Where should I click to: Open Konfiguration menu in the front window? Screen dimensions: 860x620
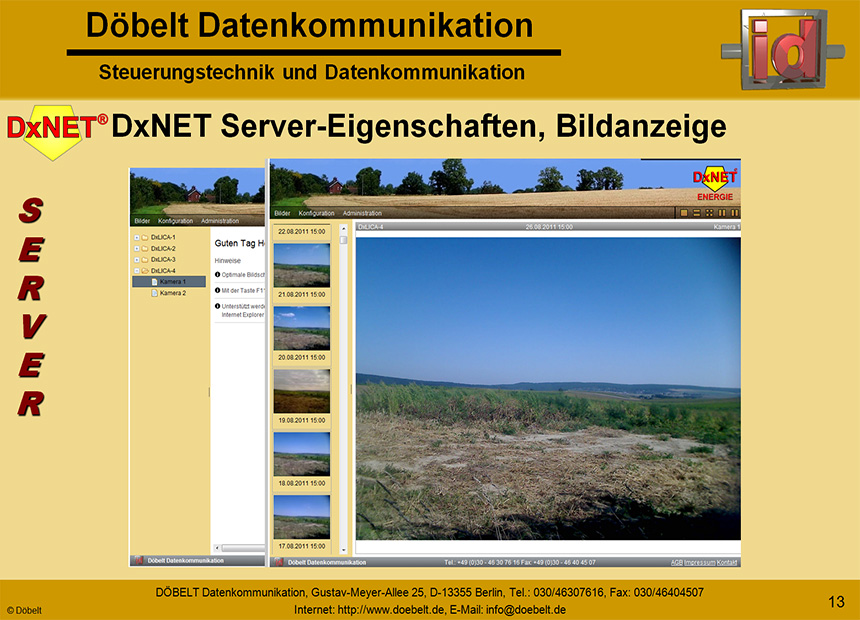coord(316,213)
